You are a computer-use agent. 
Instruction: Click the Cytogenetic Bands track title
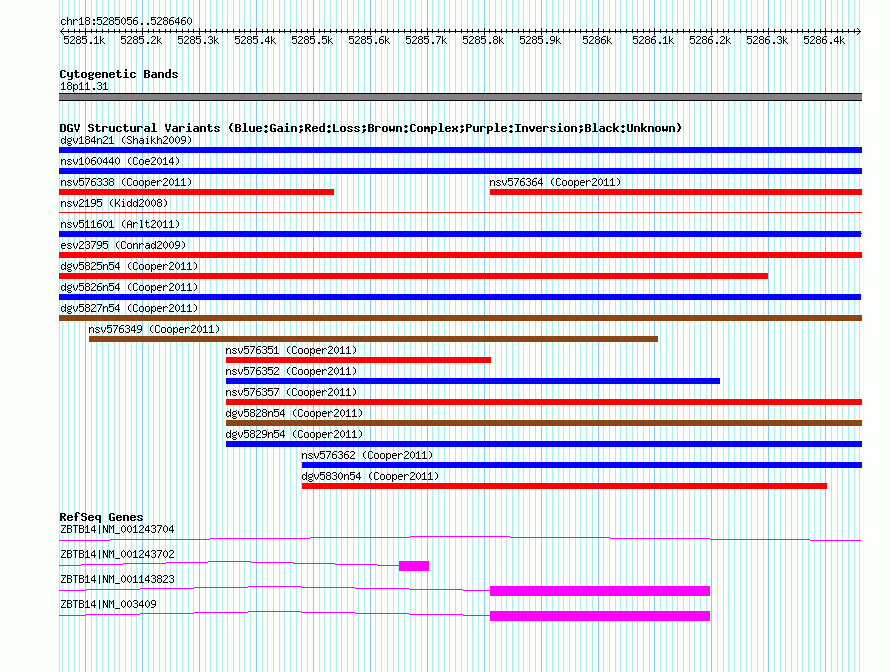[x=119, y=74]
